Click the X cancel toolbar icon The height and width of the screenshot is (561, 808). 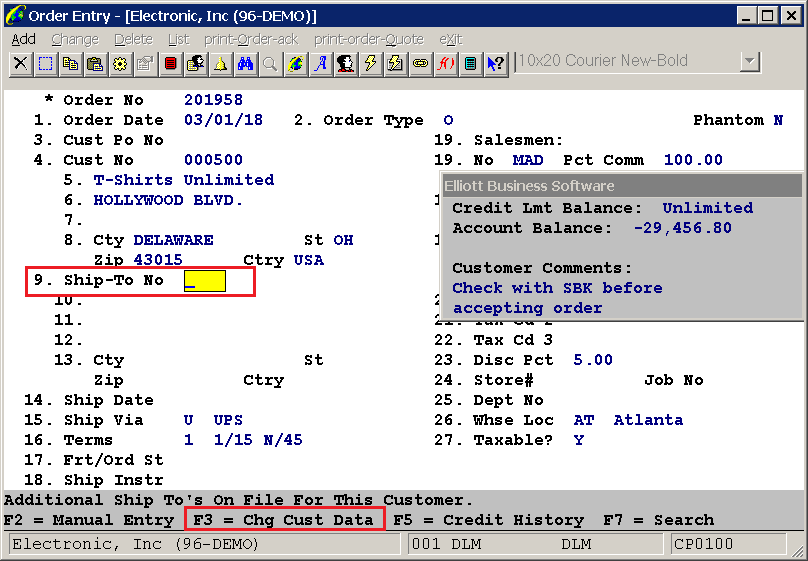pos(21,64)
